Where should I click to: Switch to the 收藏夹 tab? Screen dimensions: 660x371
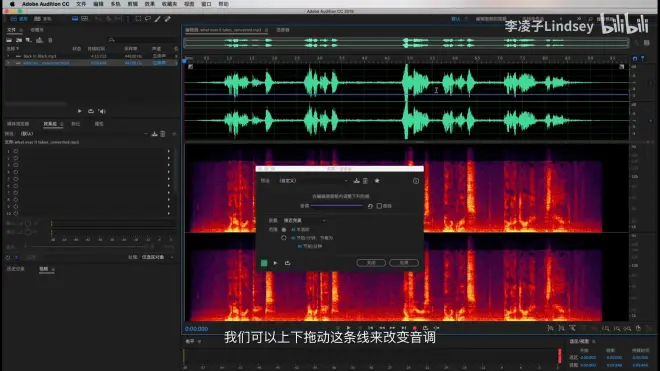tap(37, 30)
